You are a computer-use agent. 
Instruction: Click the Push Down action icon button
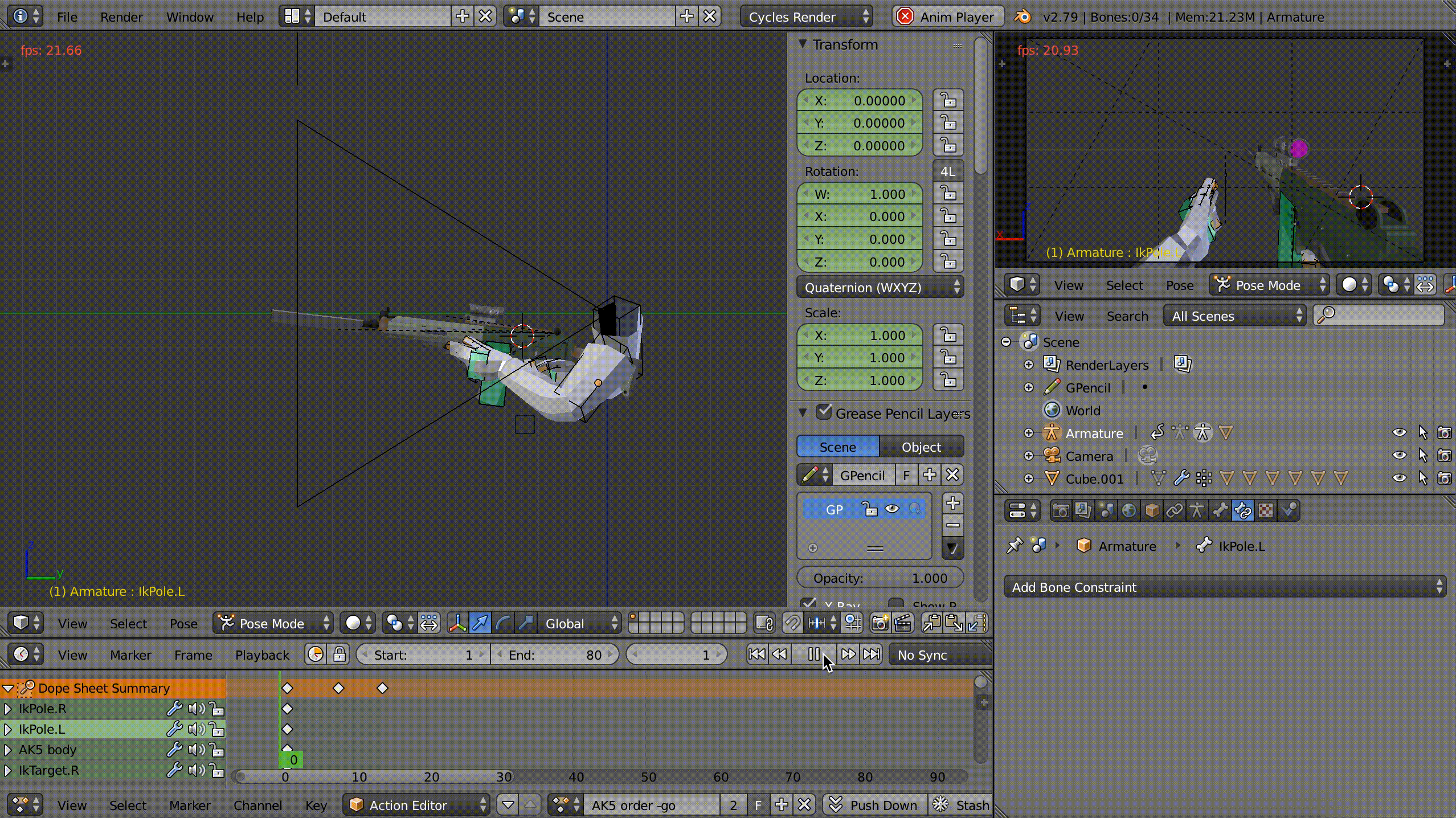click(874, 805)
